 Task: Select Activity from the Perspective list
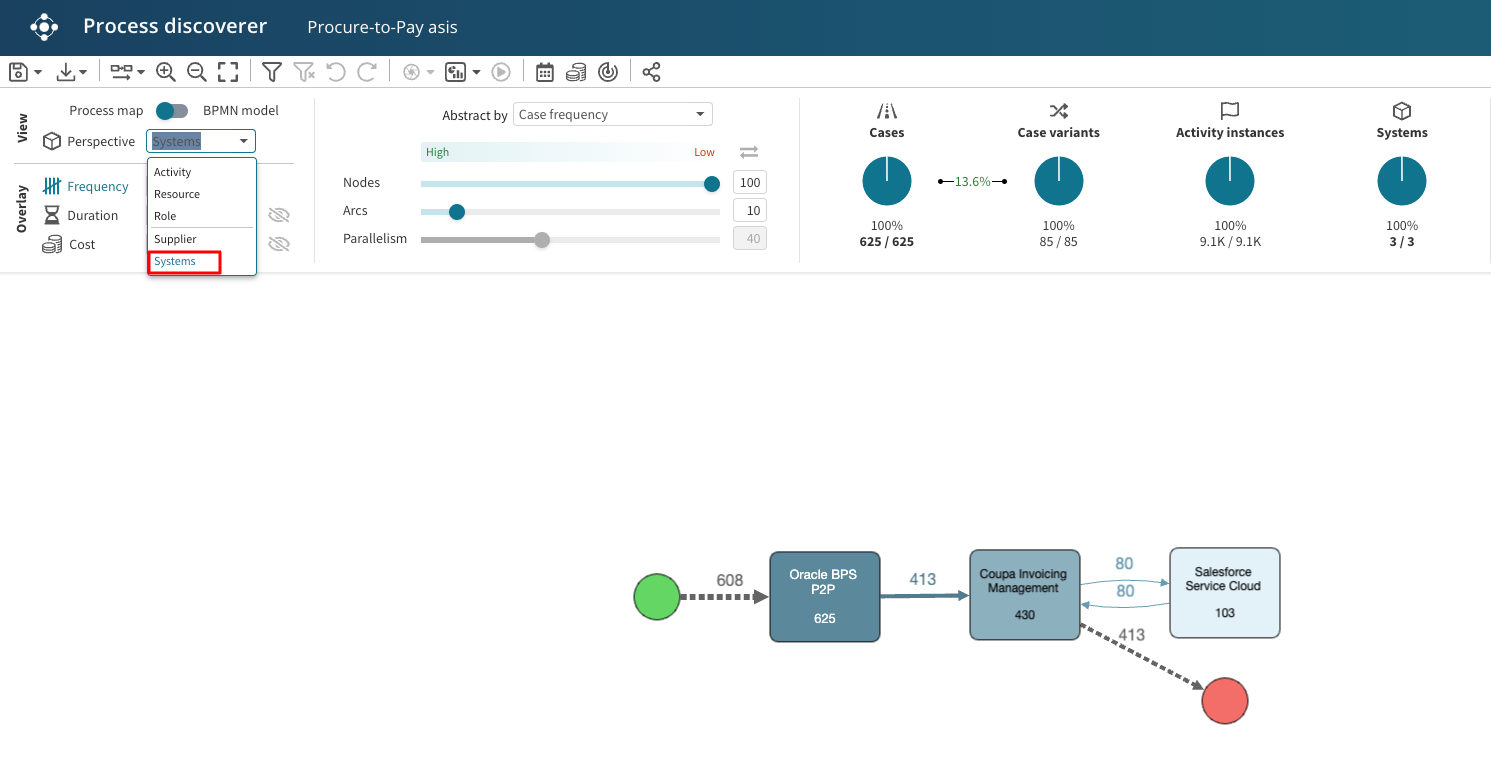pos(173,172)
